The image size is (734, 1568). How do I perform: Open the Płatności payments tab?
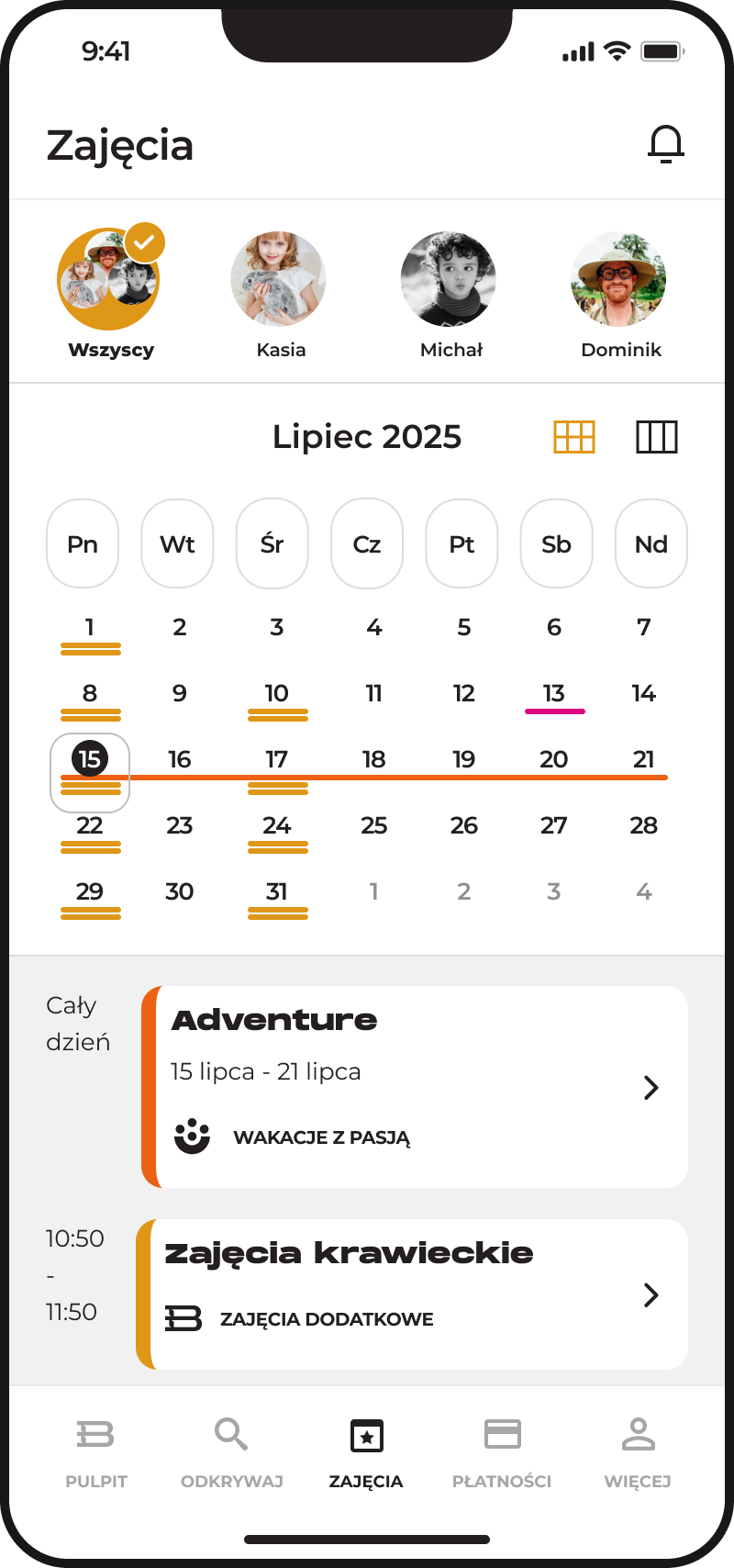502,1449
